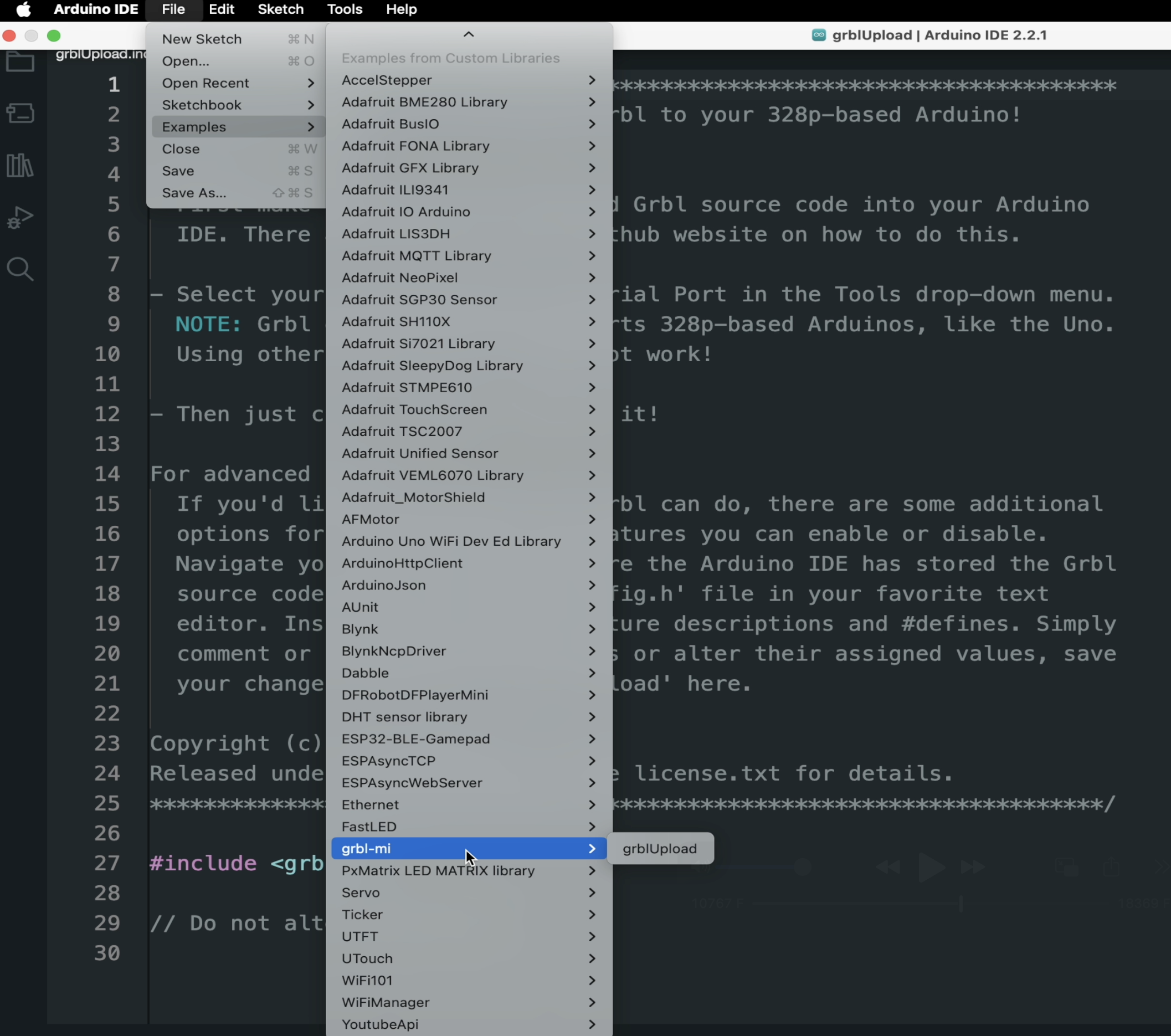Click the Tools menu in the menu bar
1171x1036 pixels.
[344, 9]
